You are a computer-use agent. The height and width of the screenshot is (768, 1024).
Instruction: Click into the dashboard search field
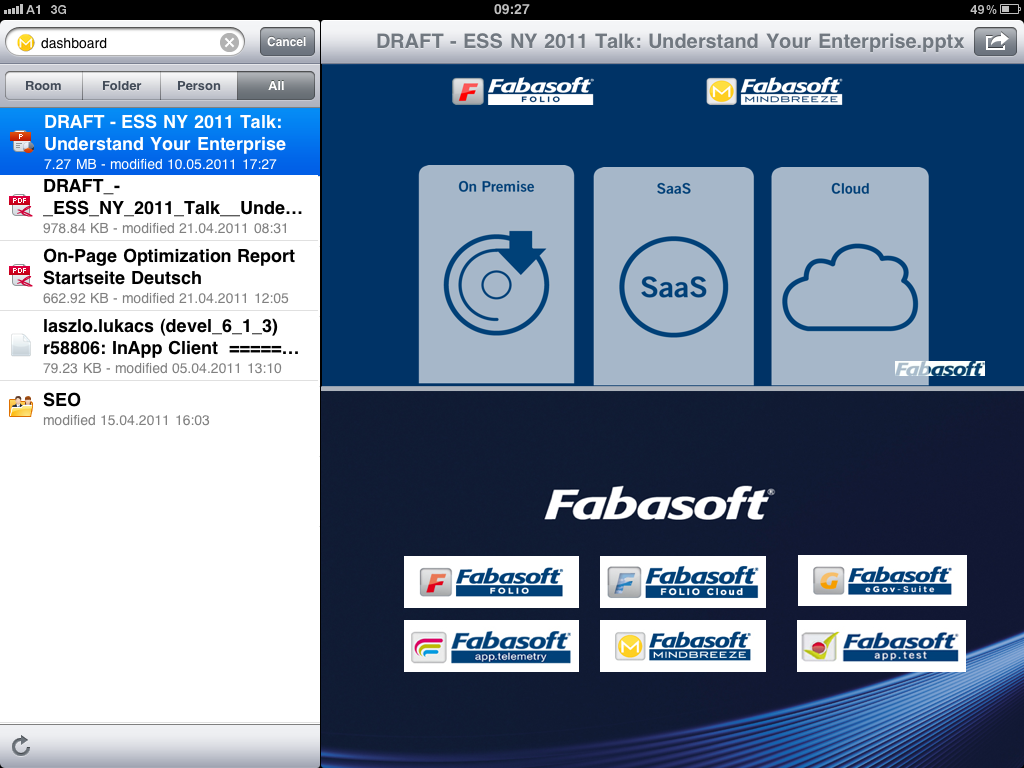pyautogui.click(x=125, y=43)
